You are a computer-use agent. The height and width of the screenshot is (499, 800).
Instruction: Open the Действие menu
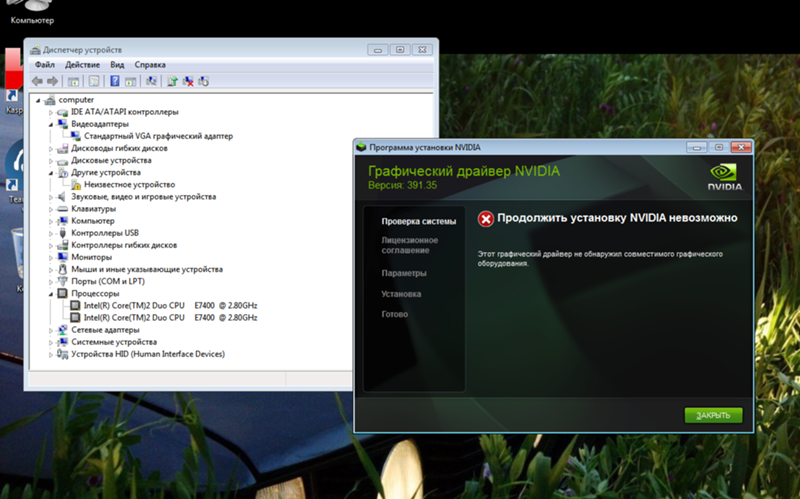81,64
